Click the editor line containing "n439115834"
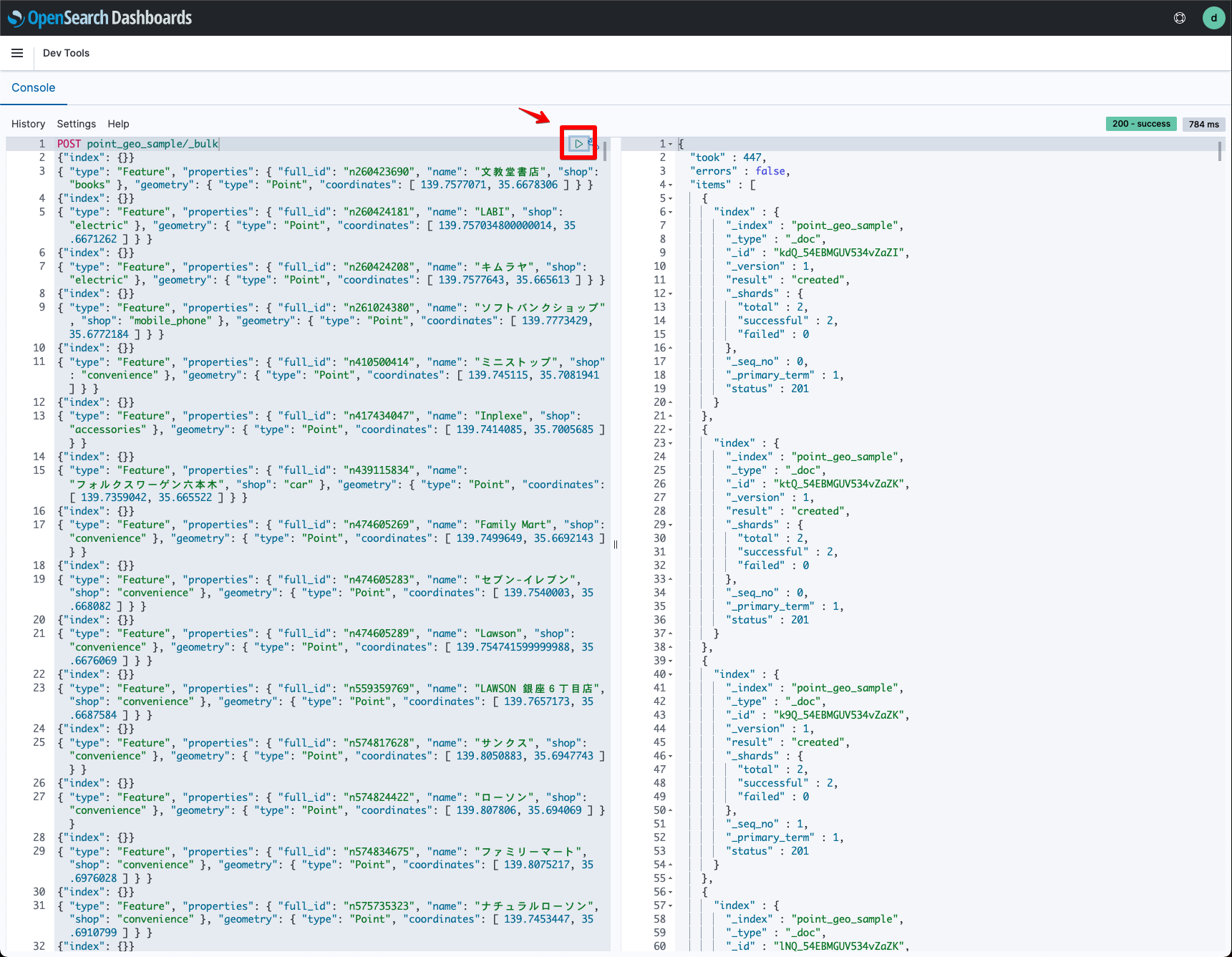 [331, 484]
